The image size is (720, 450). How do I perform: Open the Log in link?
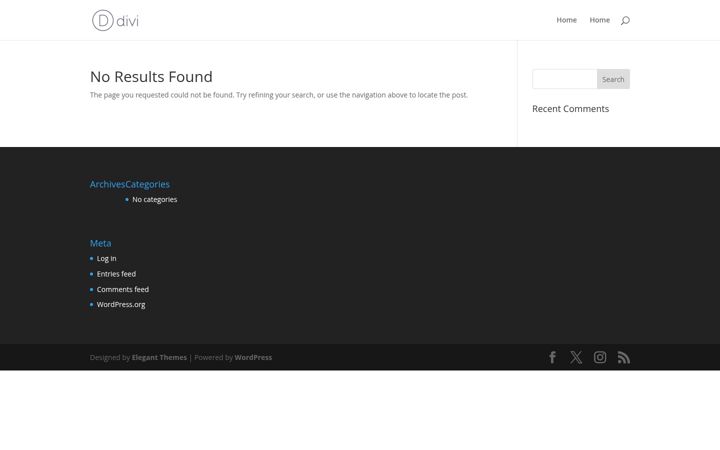(x=107, y=259)
